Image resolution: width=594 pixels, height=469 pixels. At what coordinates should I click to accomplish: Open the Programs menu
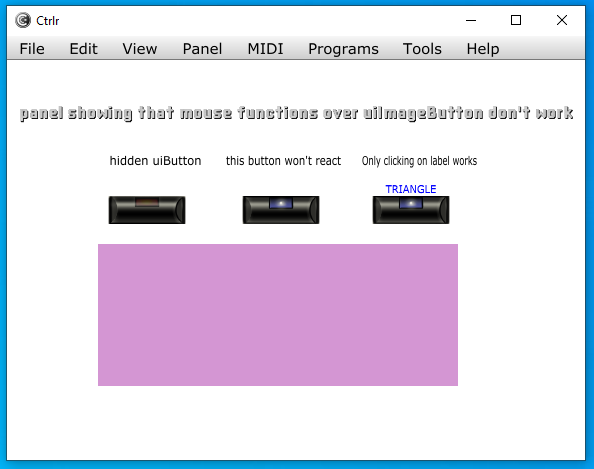[x=343, y=49]
